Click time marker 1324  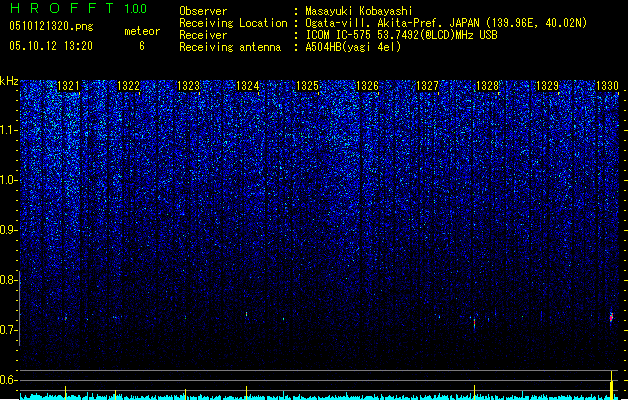[248, 86]
